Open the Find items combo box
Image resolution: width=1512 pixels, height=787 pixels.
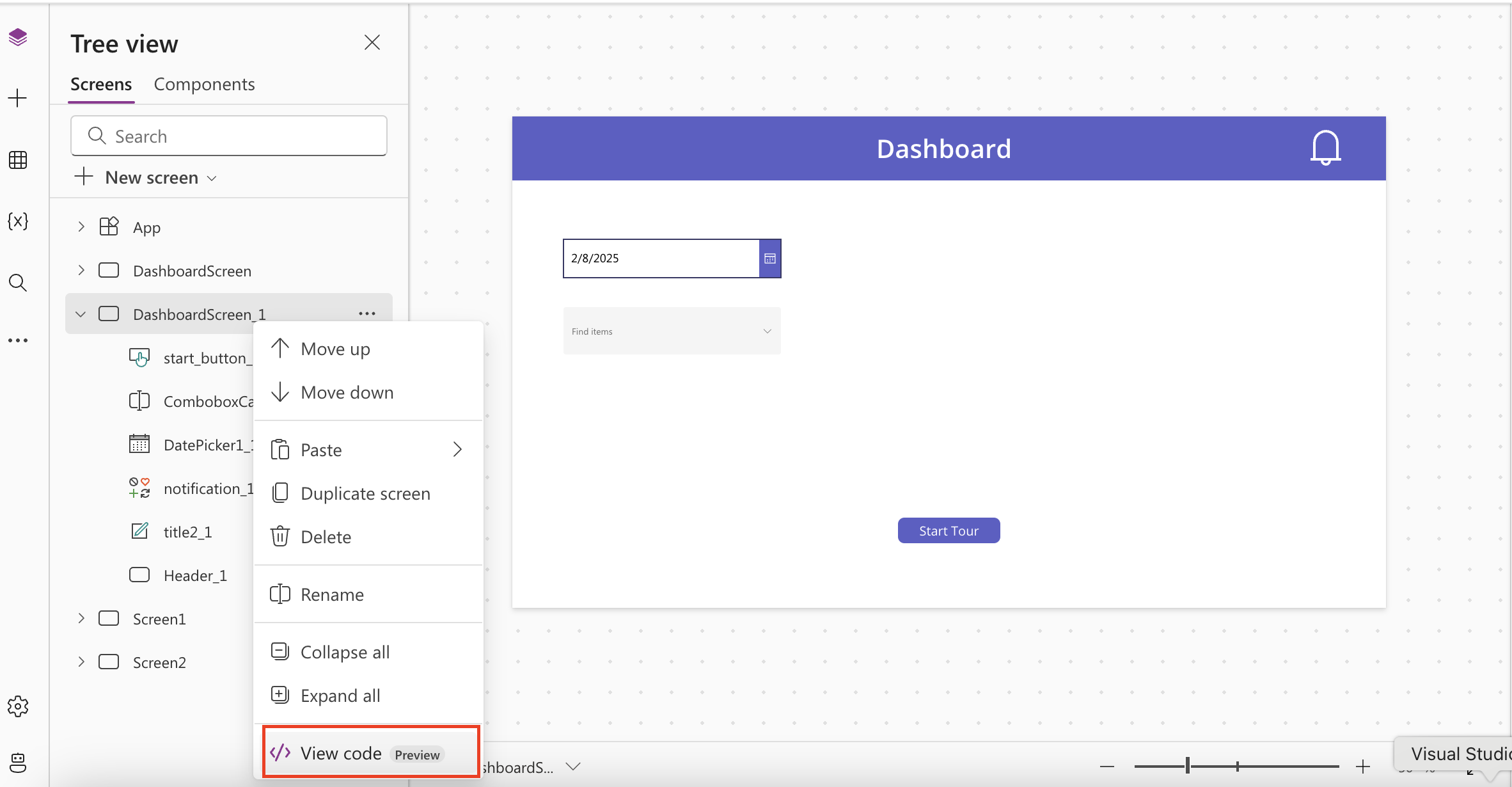click(x=672, y=331)
